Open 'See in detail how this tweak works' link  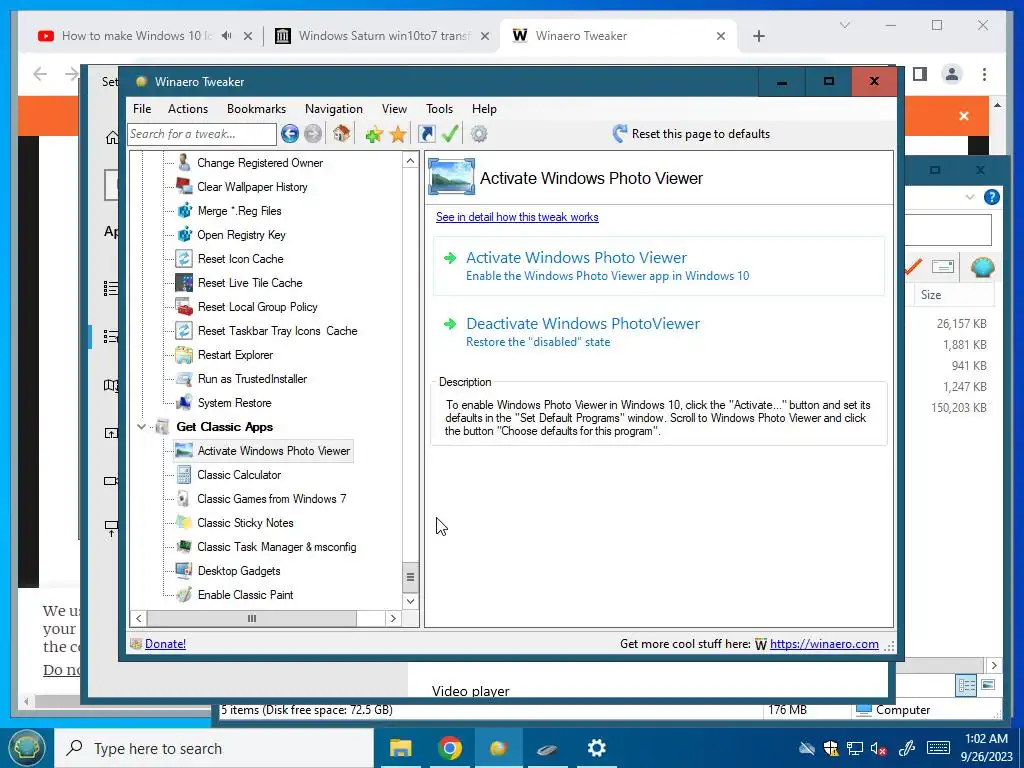(x=517, y=217)
